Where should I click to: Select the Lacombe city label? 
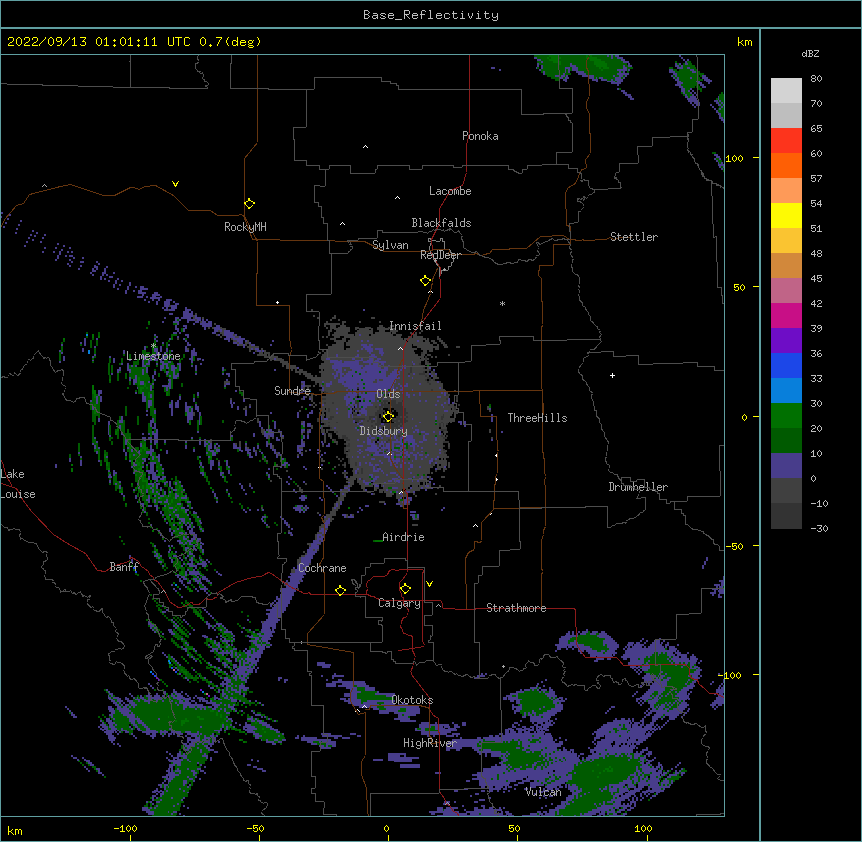tap(450, 191)
